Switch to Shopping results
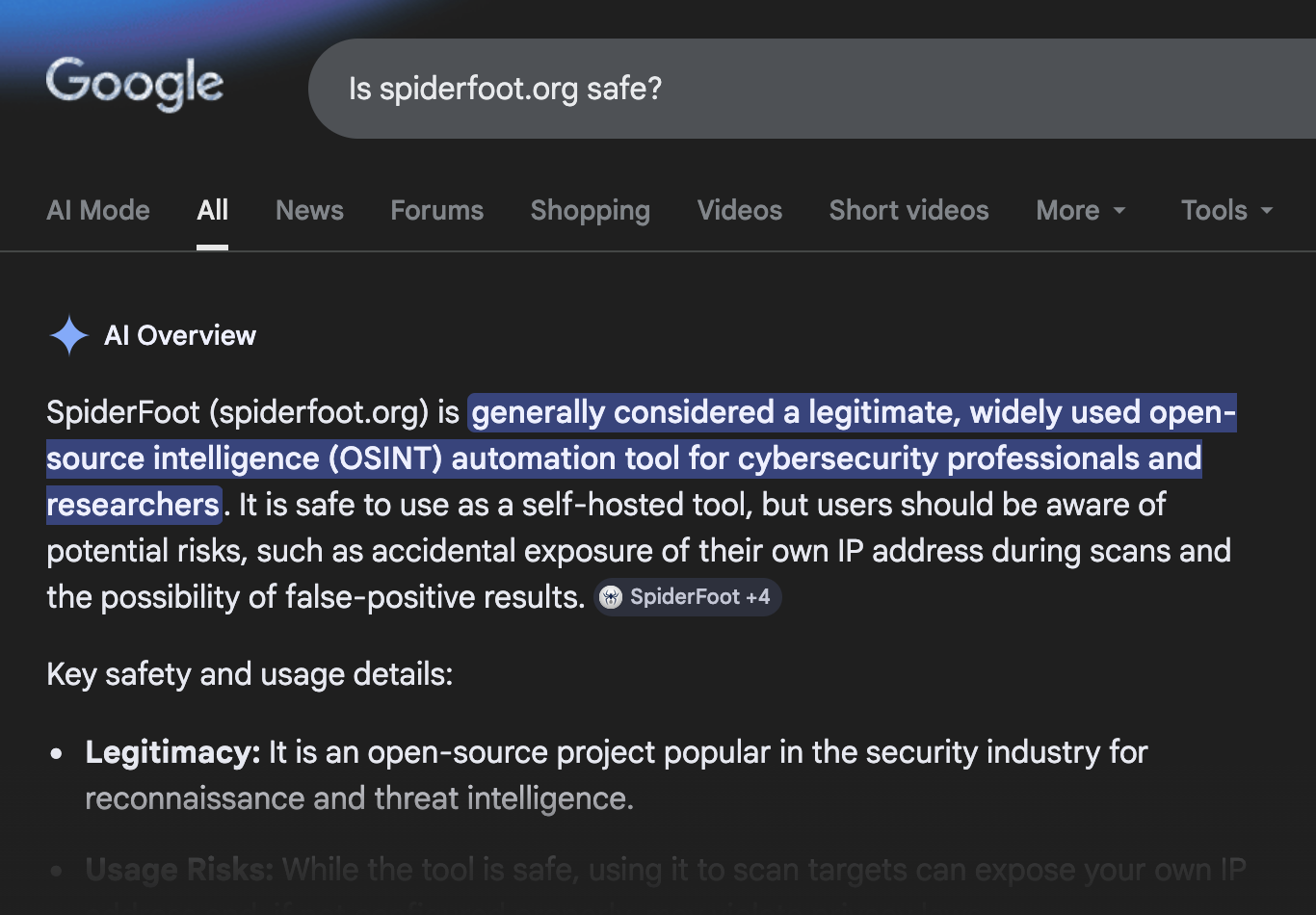This screenshot has height=915, width=1316. pyautogui.click(x=590, y=211)
